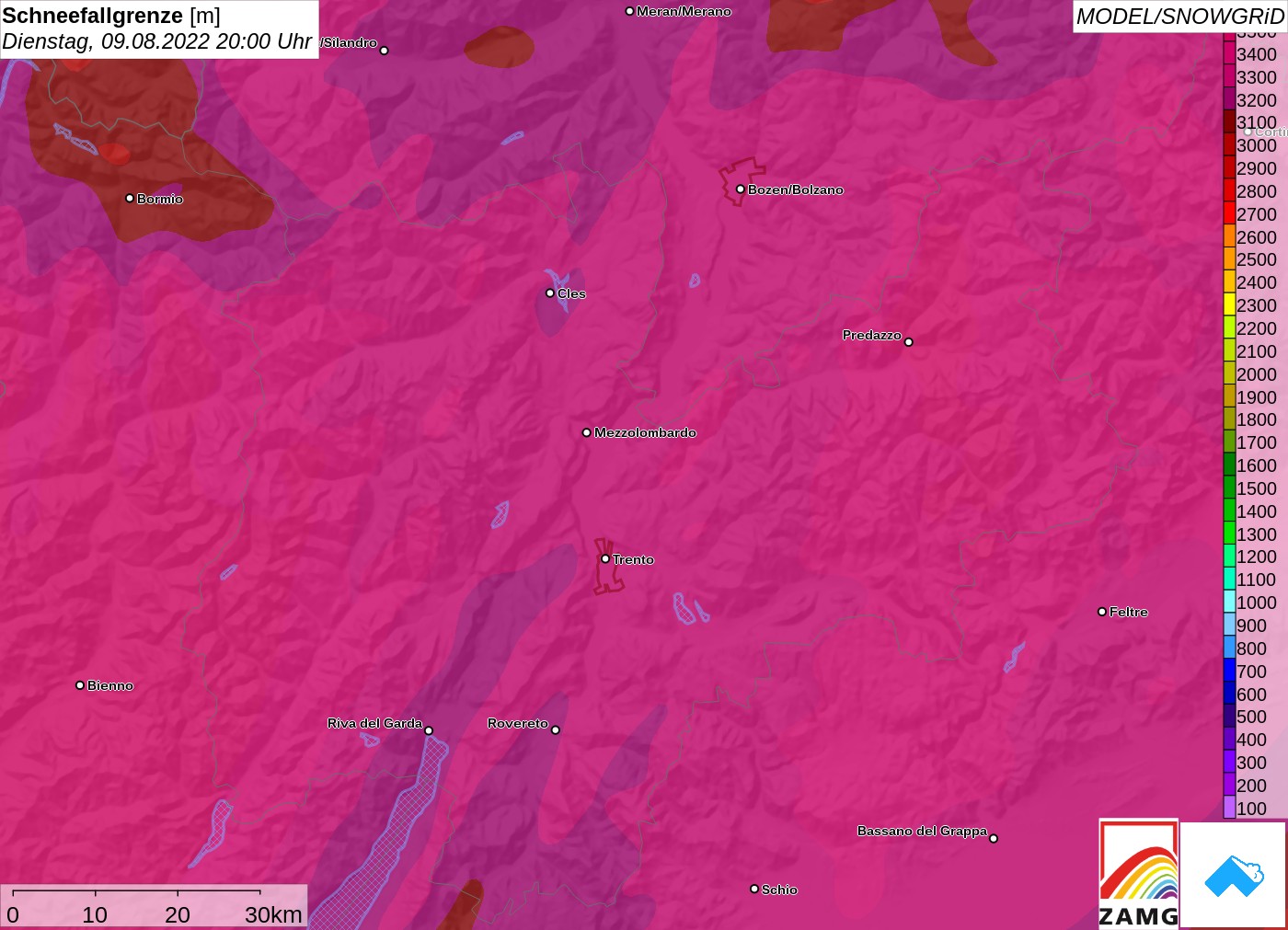Image resolution: width=1288 pixels, height=930 pixels.
Task: Click the Predazzo marker dot
Action: click(x=909, y=341)
